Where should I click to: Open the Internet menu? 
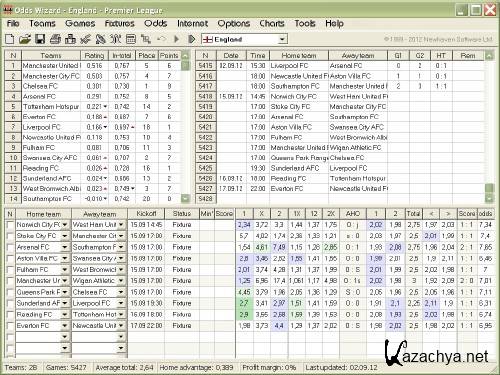coord(192,24)
